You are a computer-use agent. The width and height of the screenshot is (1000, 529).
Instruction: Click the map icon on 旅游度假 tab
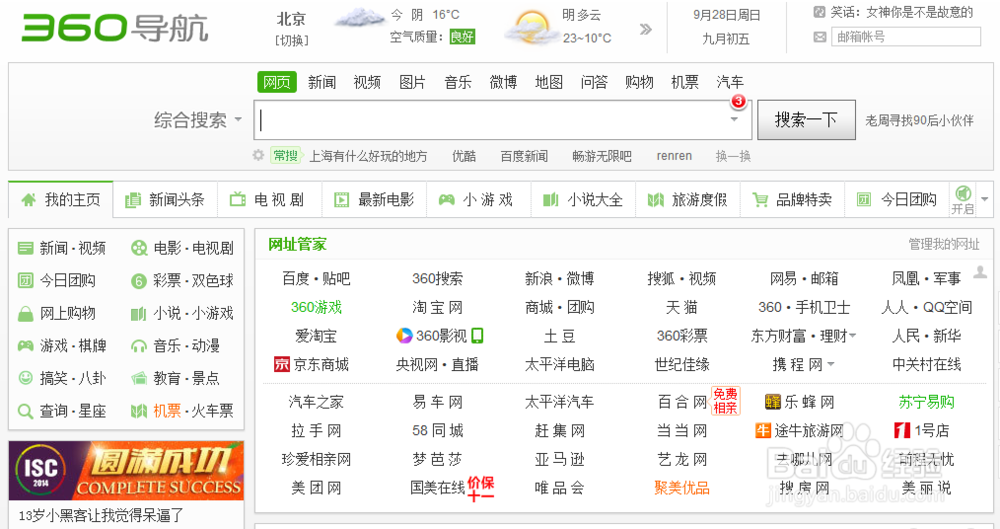(656, 200)
